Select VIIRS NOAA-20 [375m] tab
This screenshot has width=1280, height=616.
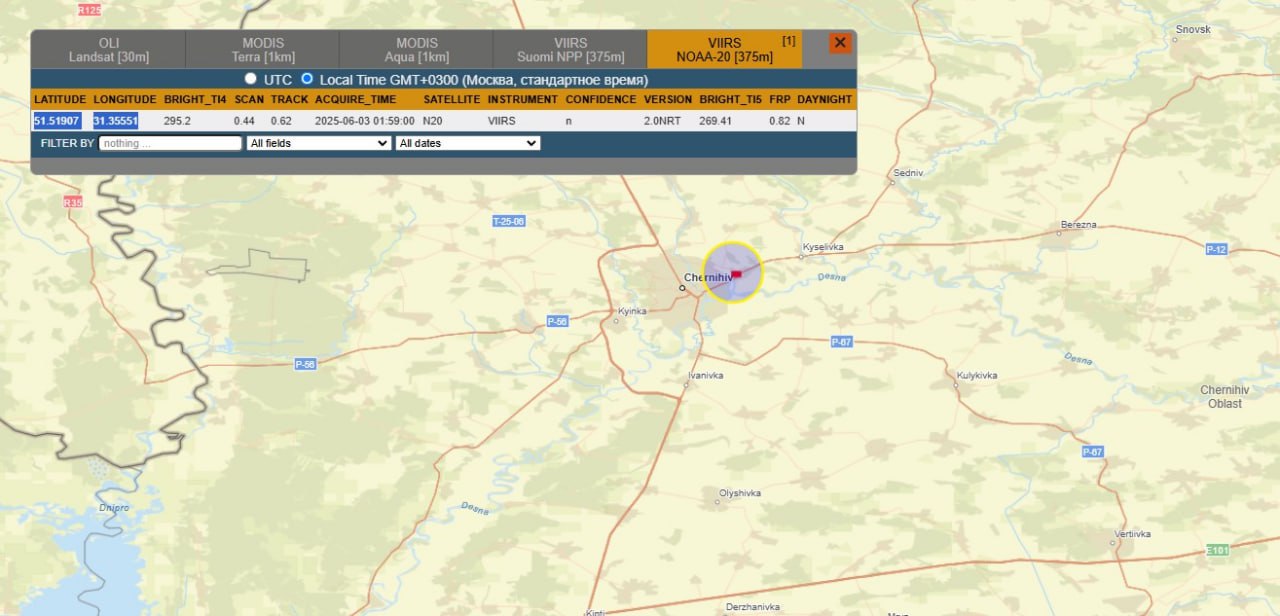click(725, 50)
